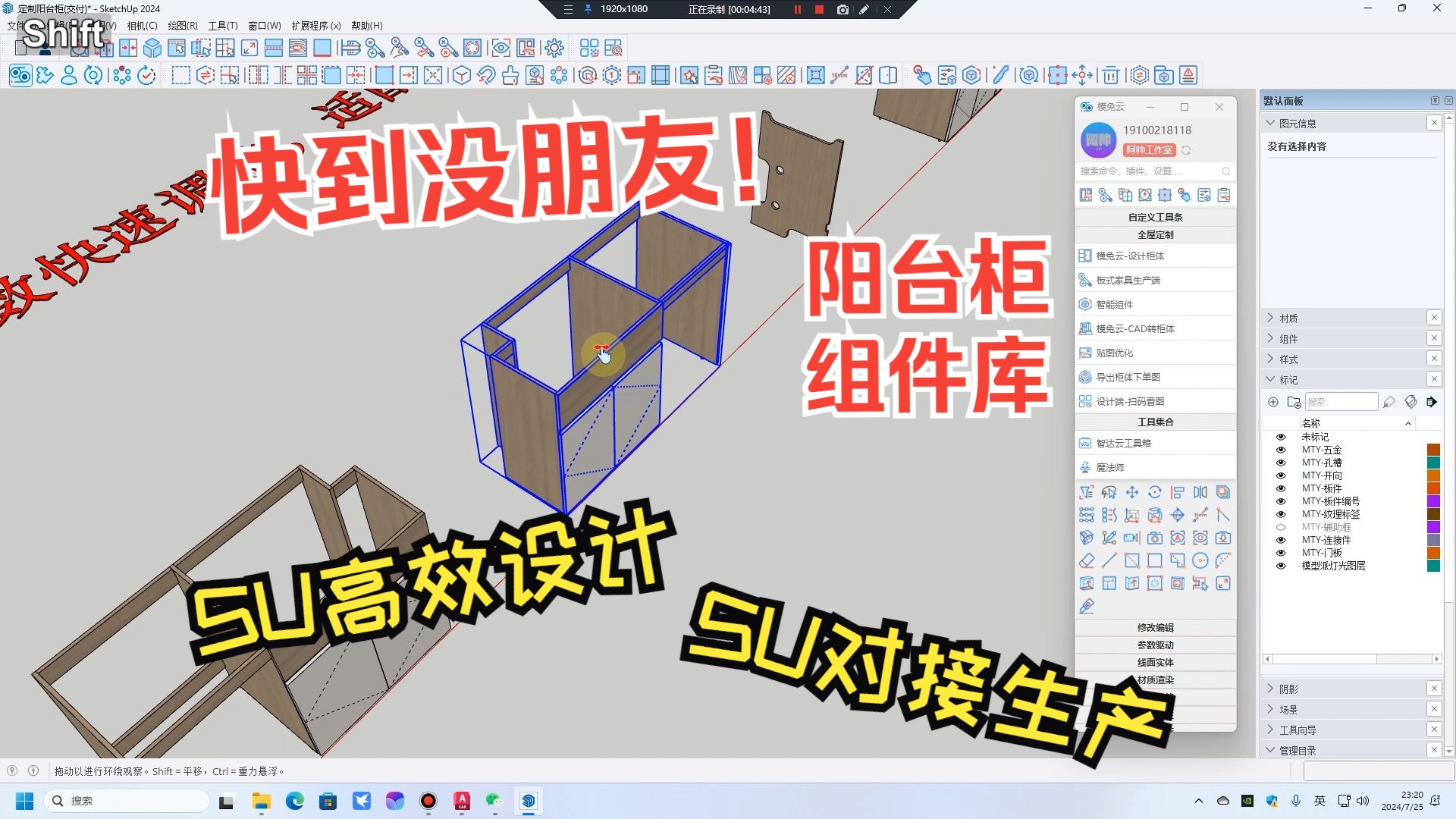
Task: Toggle MTY-板件编号 tag visibility
Action: click(1281, 501)
